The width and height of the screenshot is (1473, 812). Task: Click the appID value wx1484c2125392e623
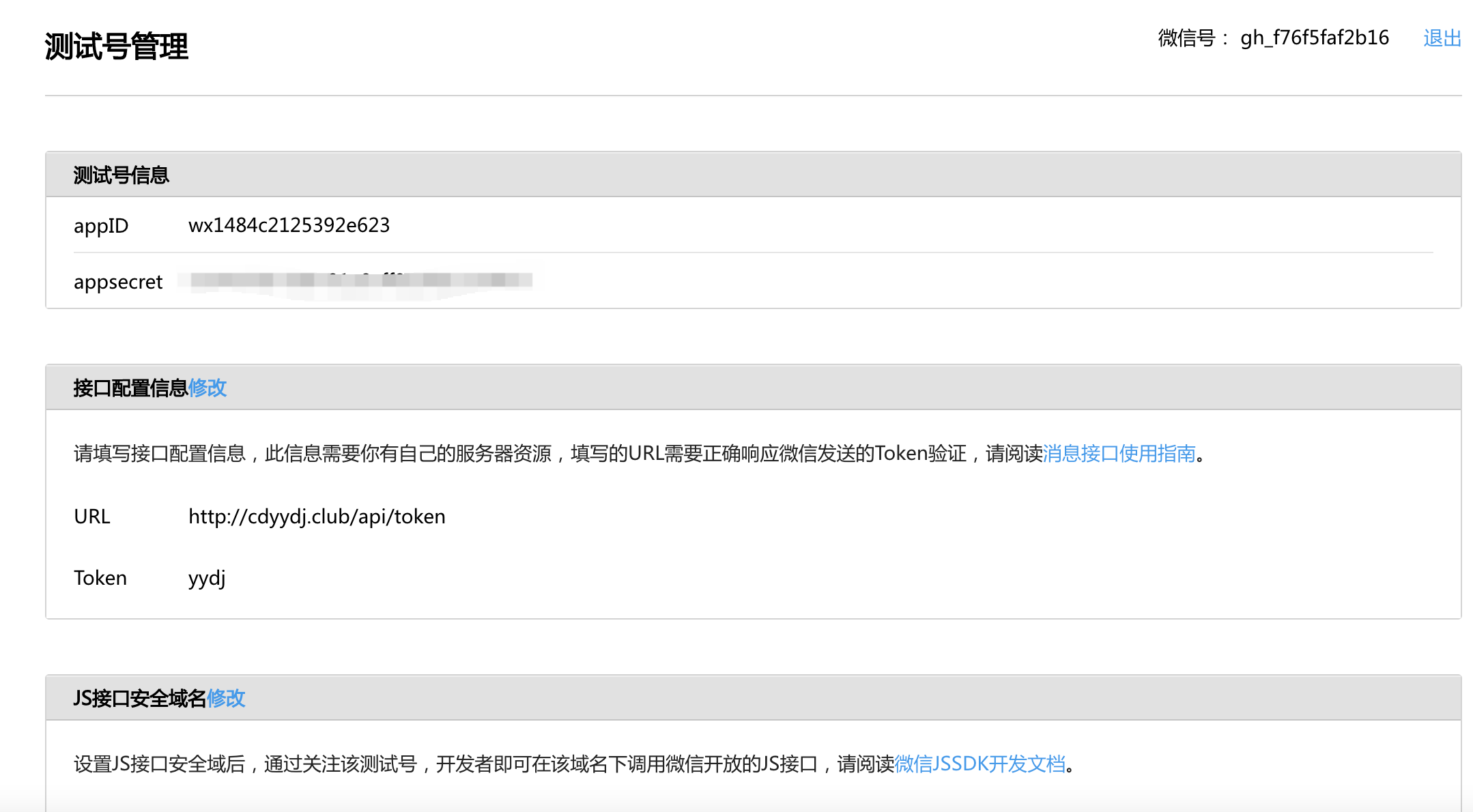tap(289, 225)
